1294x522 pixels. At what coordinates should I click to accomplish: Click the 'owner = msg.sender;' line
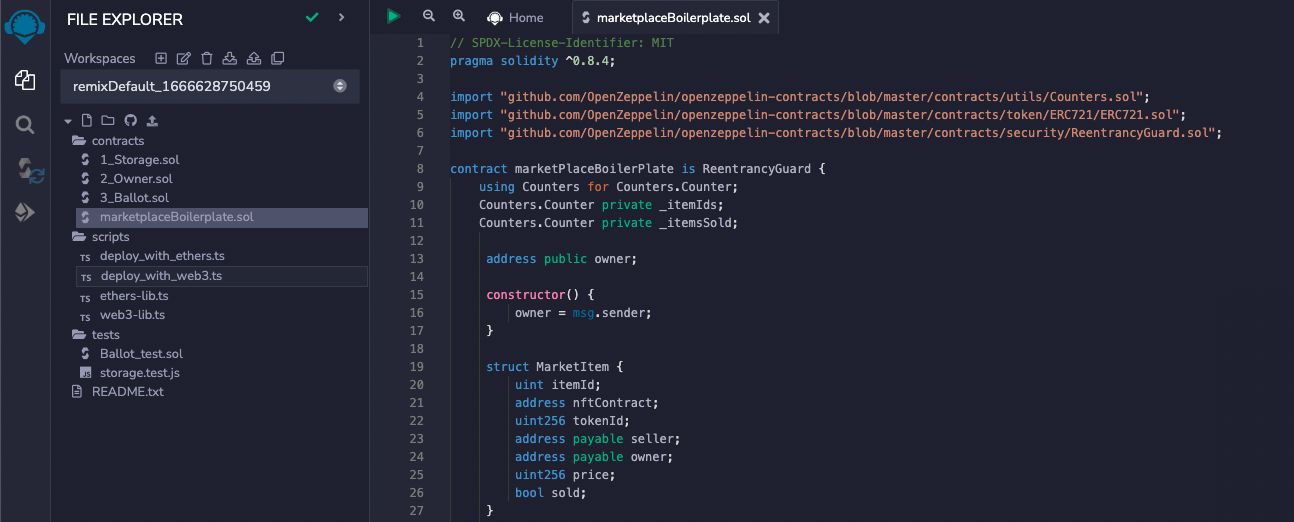tap(583, 313)
